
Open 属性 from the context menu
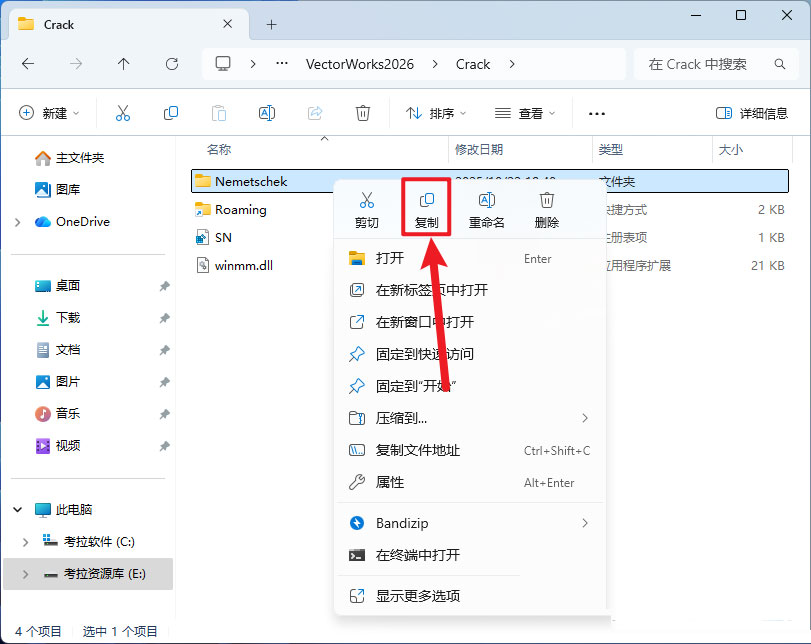tap(470, 483)
